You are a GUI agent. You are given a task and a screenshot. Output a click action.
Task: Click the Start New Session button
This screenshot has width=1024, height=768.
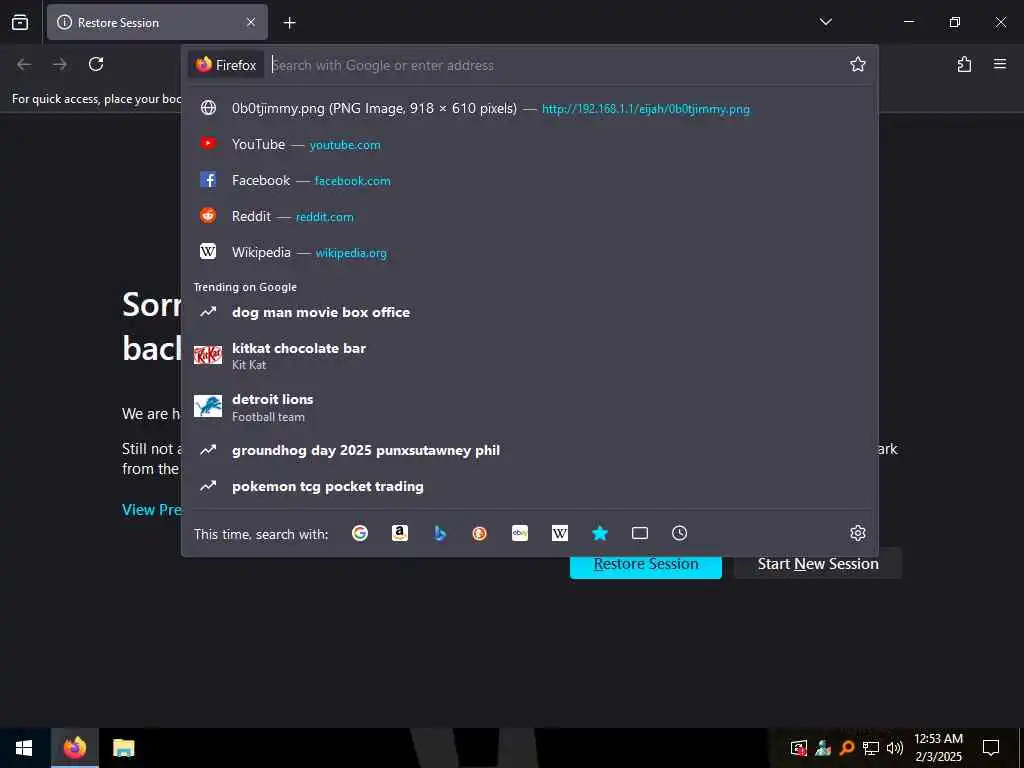pos(818,563)
